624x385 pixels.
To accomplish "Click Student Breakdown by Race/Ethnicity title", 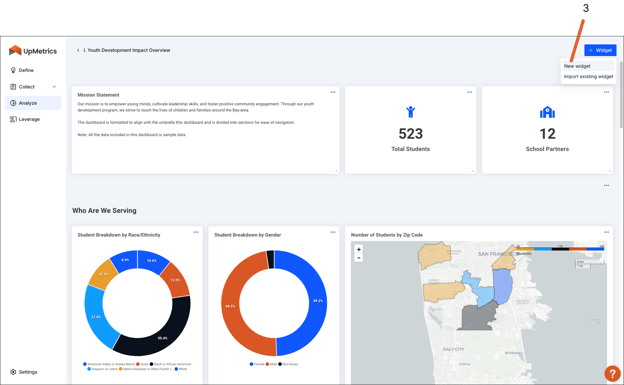I will click(x=119, y=235).
